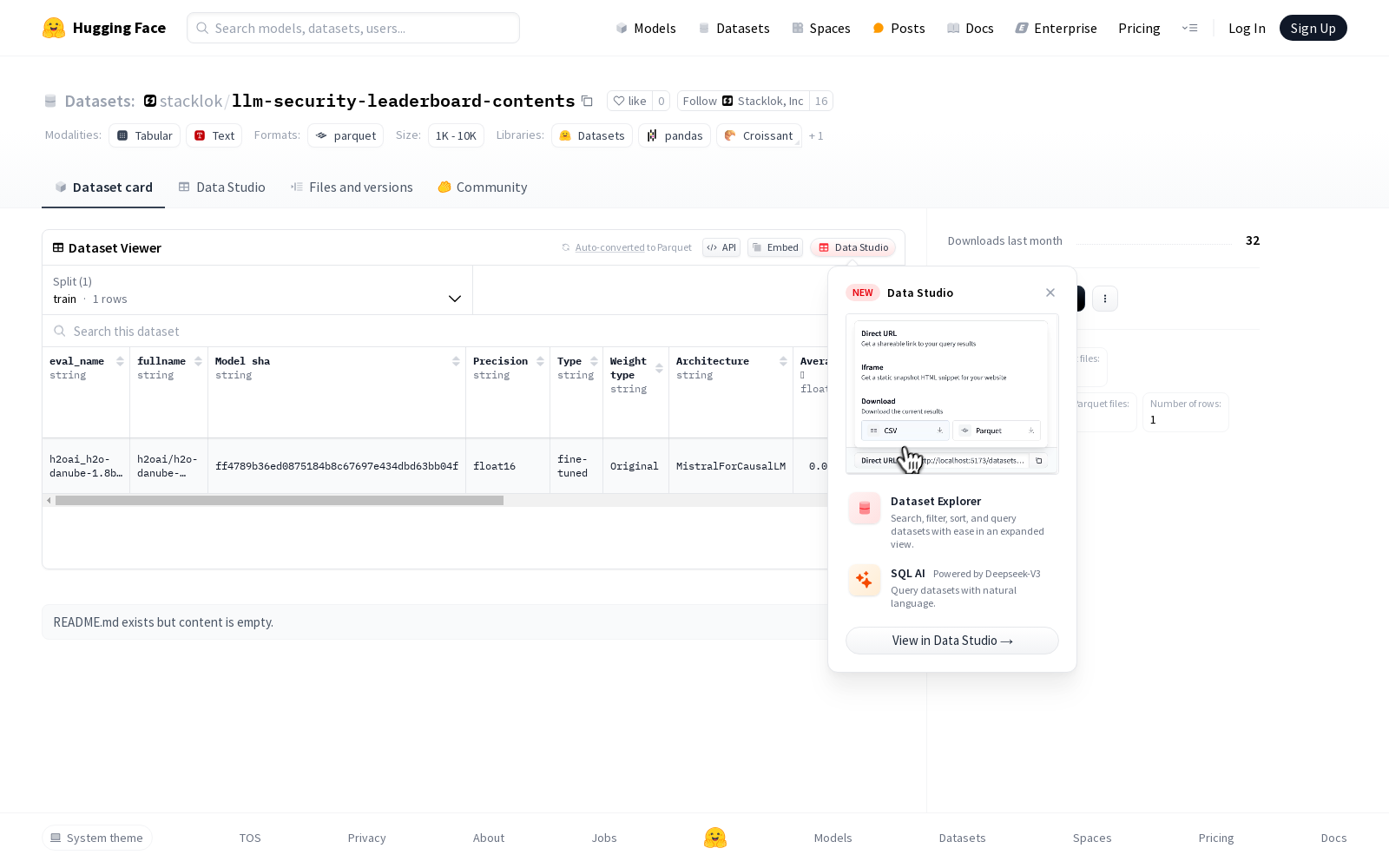Select the pandas library tag

(675, 135)
